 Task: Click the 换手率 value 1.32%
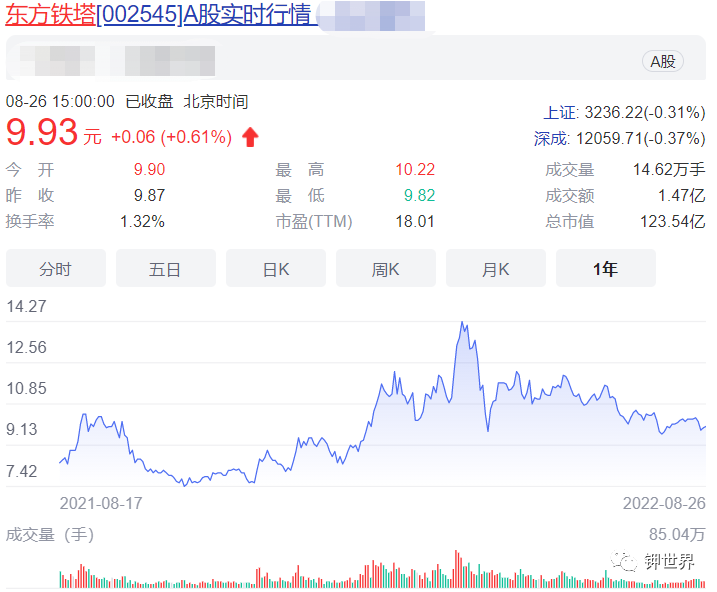click(x=142, y=222)
